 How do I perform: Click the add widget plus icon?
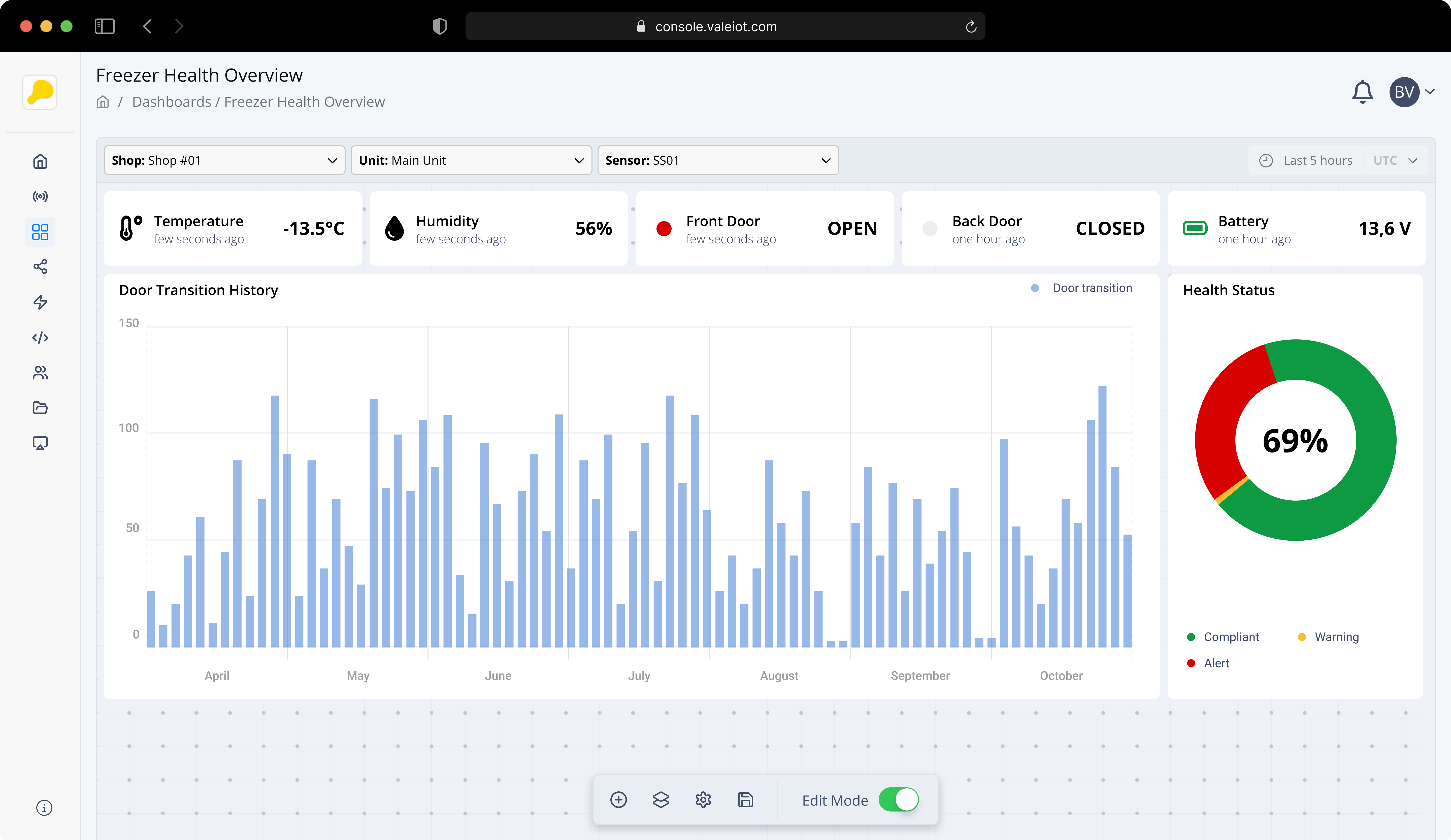(618, 800)
